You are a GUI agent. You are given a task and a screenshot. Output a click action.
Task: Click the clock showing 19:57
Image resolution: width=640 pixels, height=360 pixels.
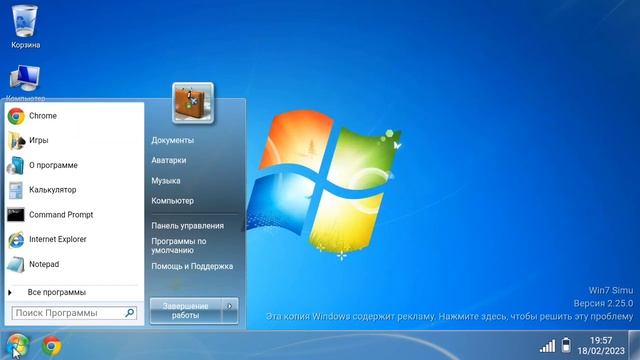(601, 340)
